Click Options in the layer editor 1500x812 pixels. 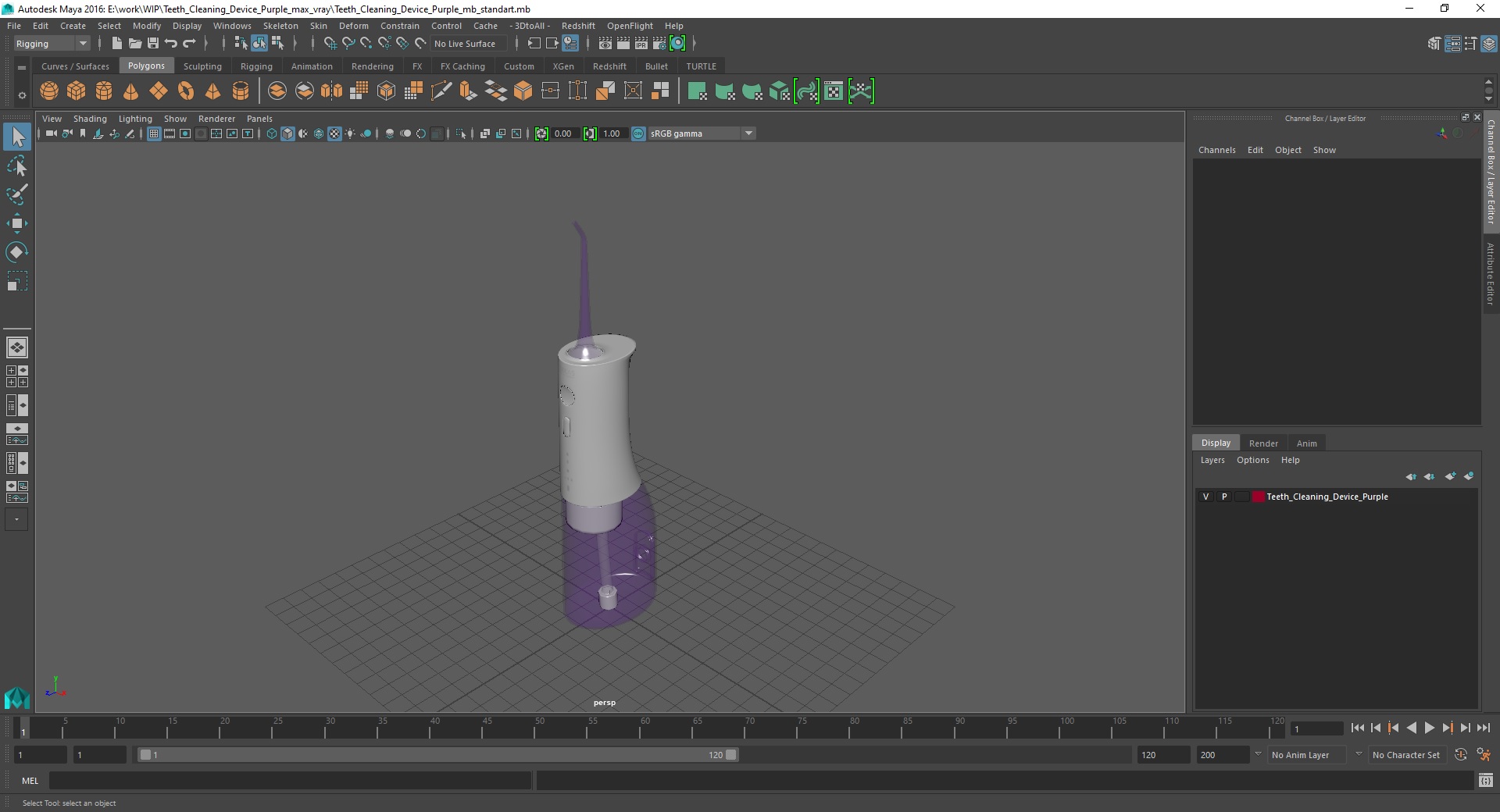click(x=1252, y=460)
